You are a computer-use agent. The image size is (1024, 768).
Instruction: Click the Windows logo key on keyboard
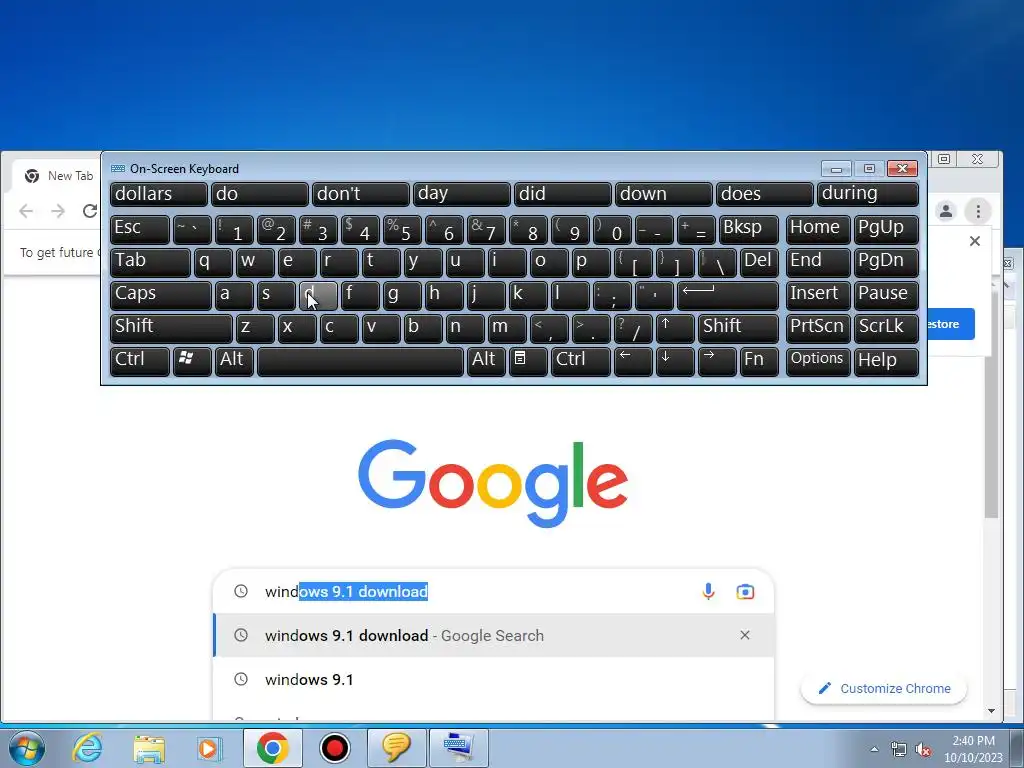192,361
